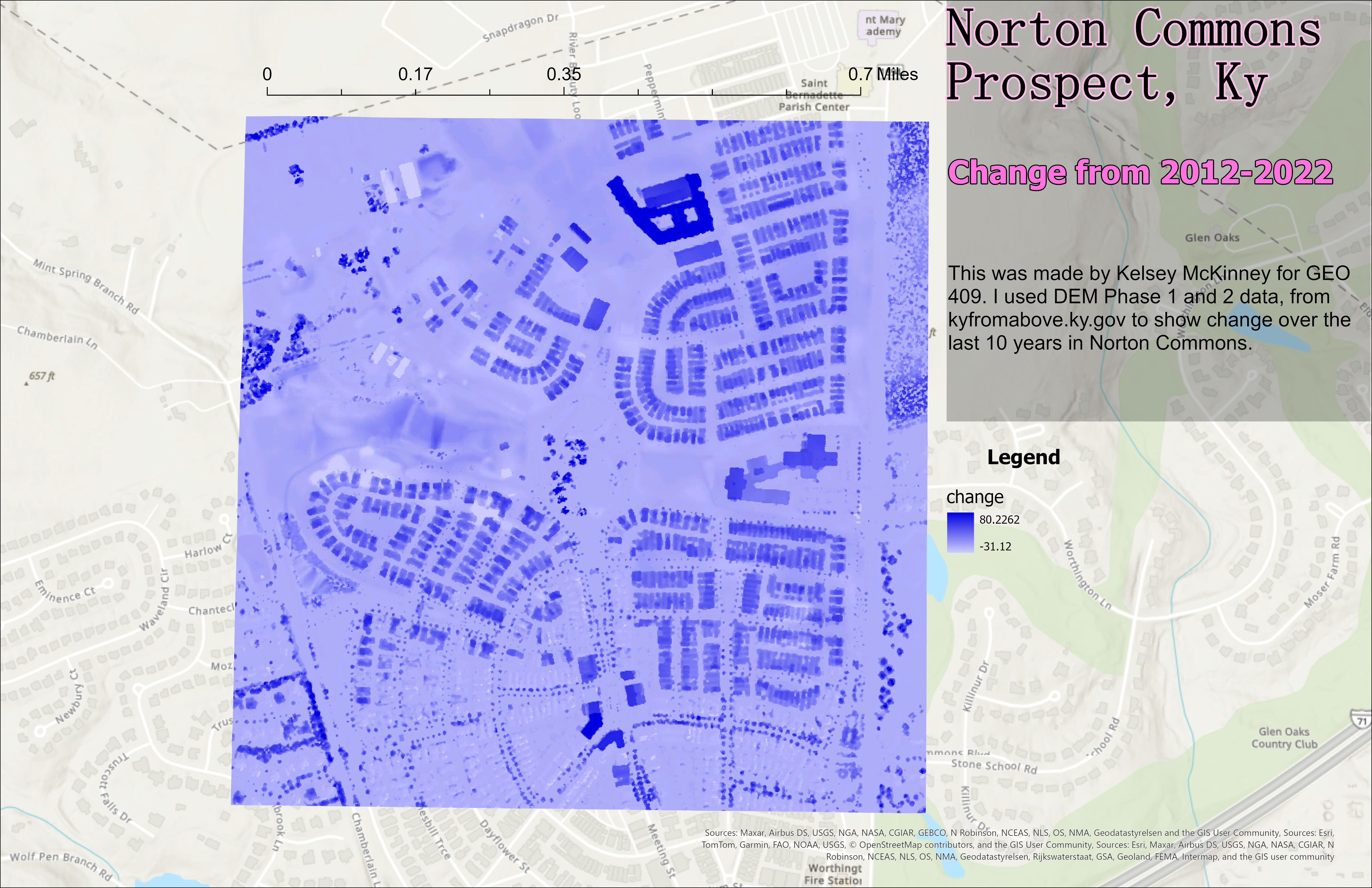Click the 'Mint Spring Branch Rd' label
1372x888 pixels.
(86, 287)
